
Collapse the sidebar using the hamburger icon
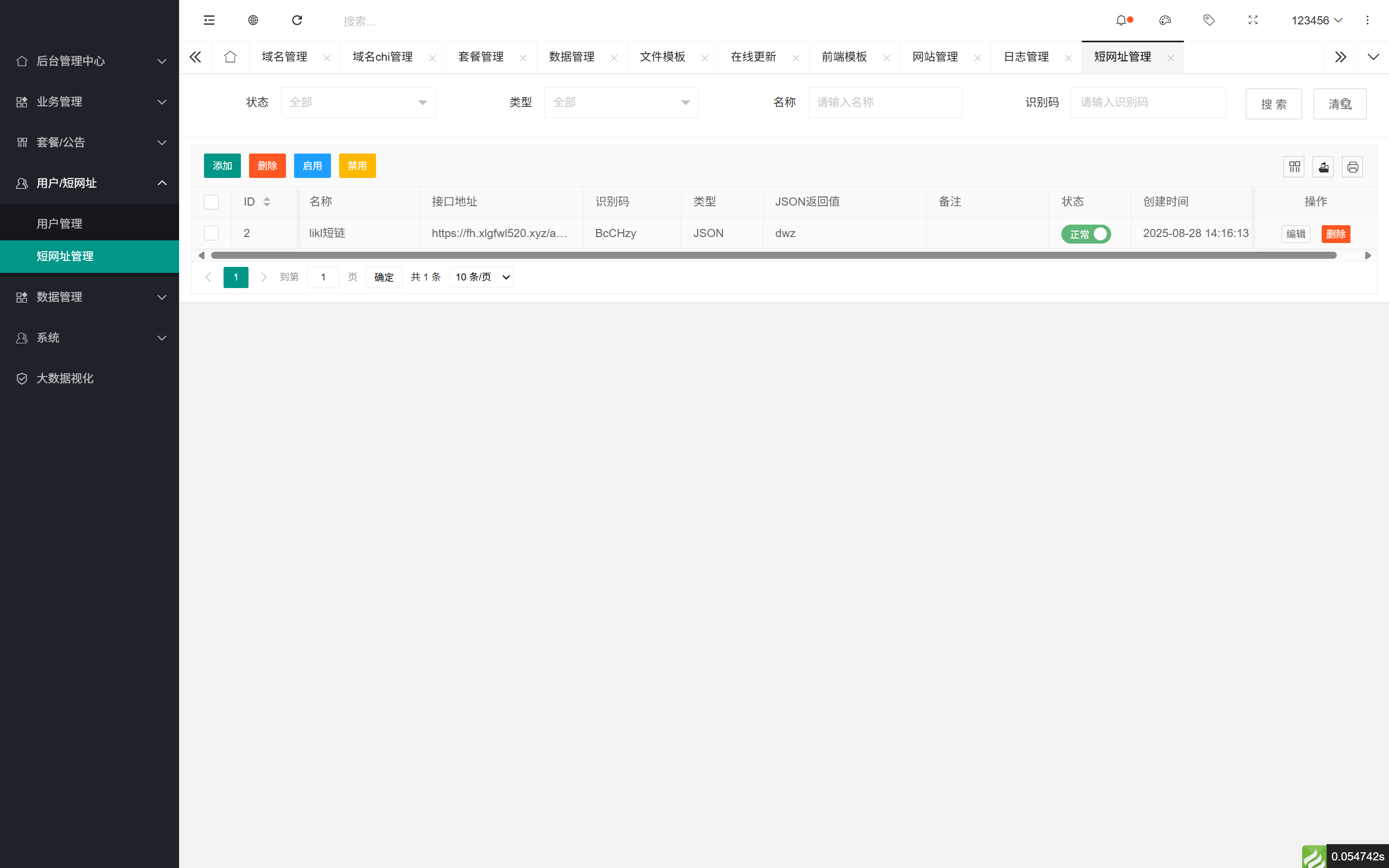(x=208, y=20)
